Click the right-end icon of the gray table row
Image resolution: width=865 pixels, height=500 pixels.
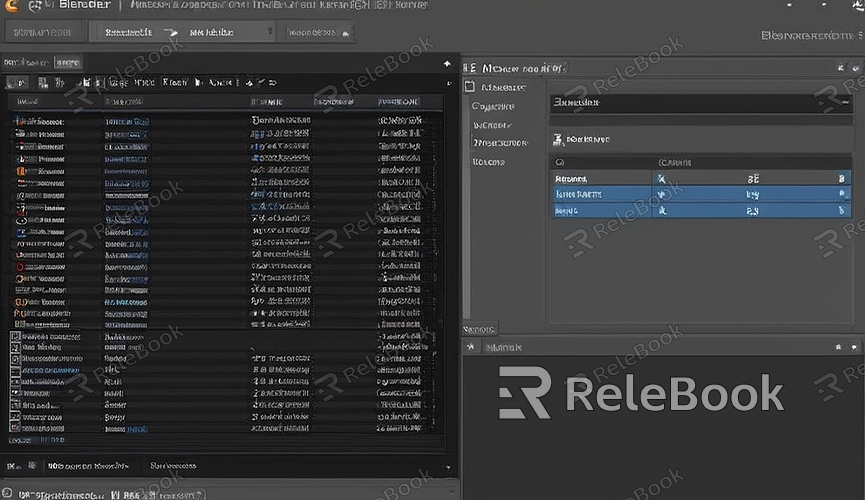coord(841,178)
